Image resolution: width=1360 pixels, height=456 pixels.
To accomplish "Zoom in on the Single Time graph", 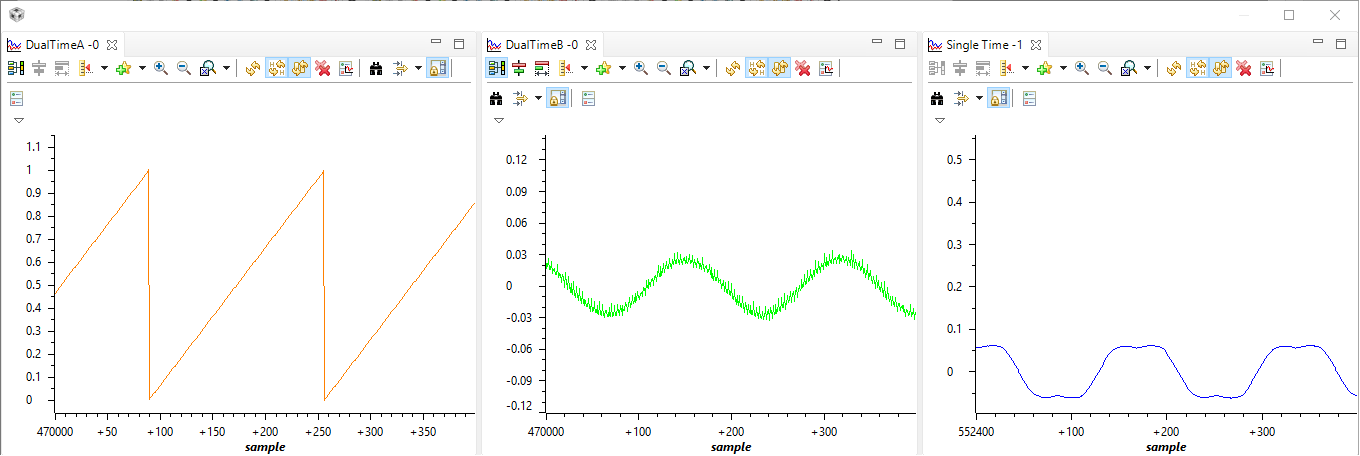I will tap(1082, 68).
